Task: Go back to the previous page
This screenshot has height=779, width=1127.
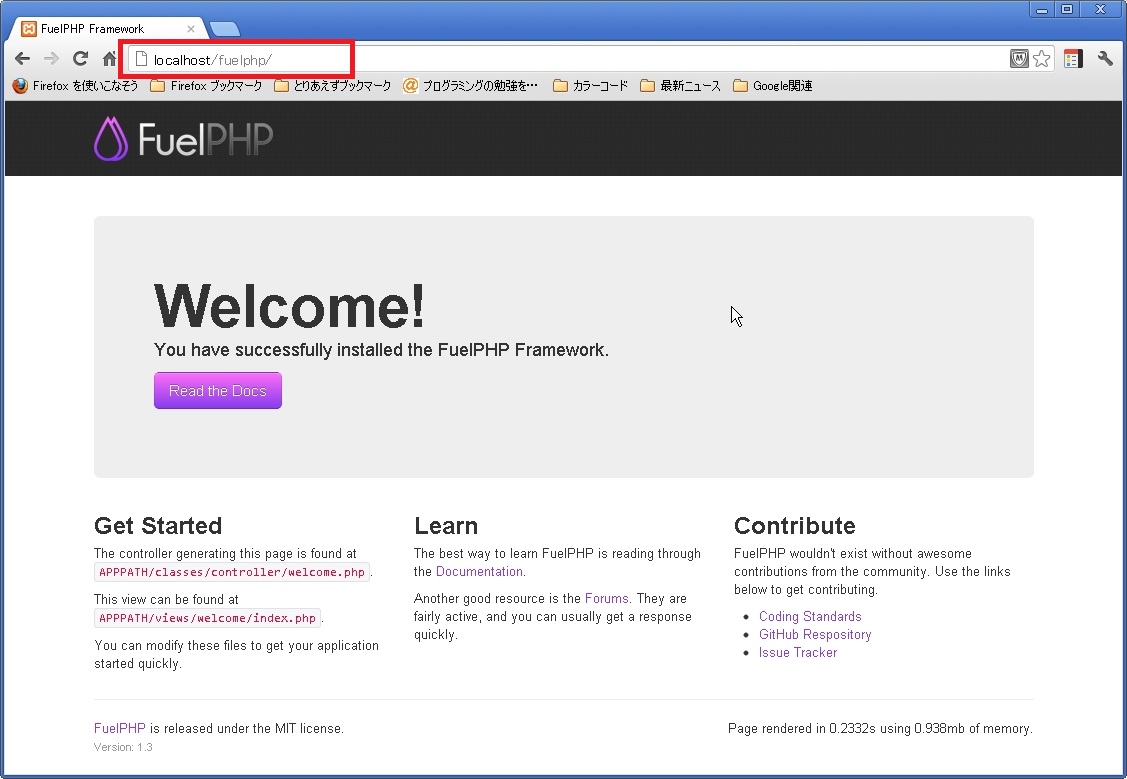Action: [22, 59]
